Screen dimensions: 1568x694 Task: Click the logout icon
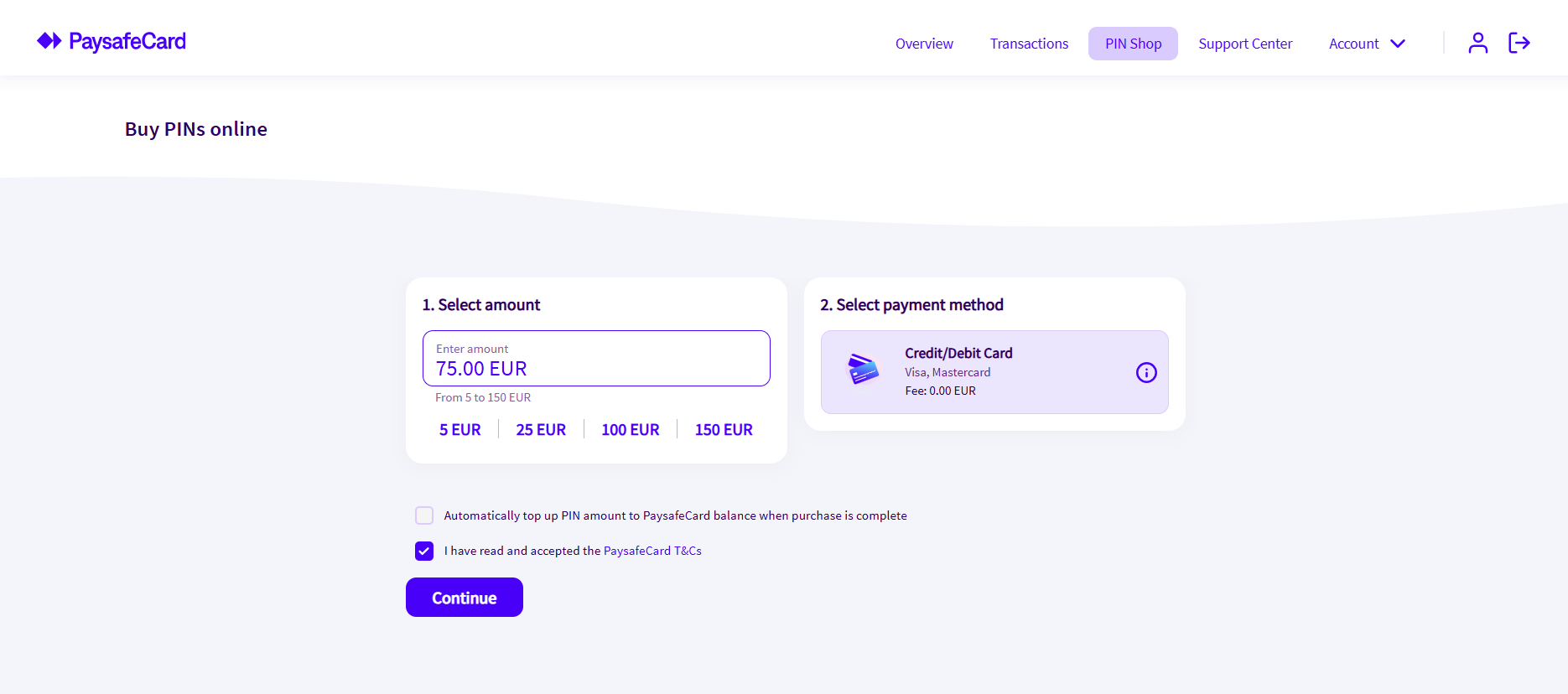click(1519, 43)
